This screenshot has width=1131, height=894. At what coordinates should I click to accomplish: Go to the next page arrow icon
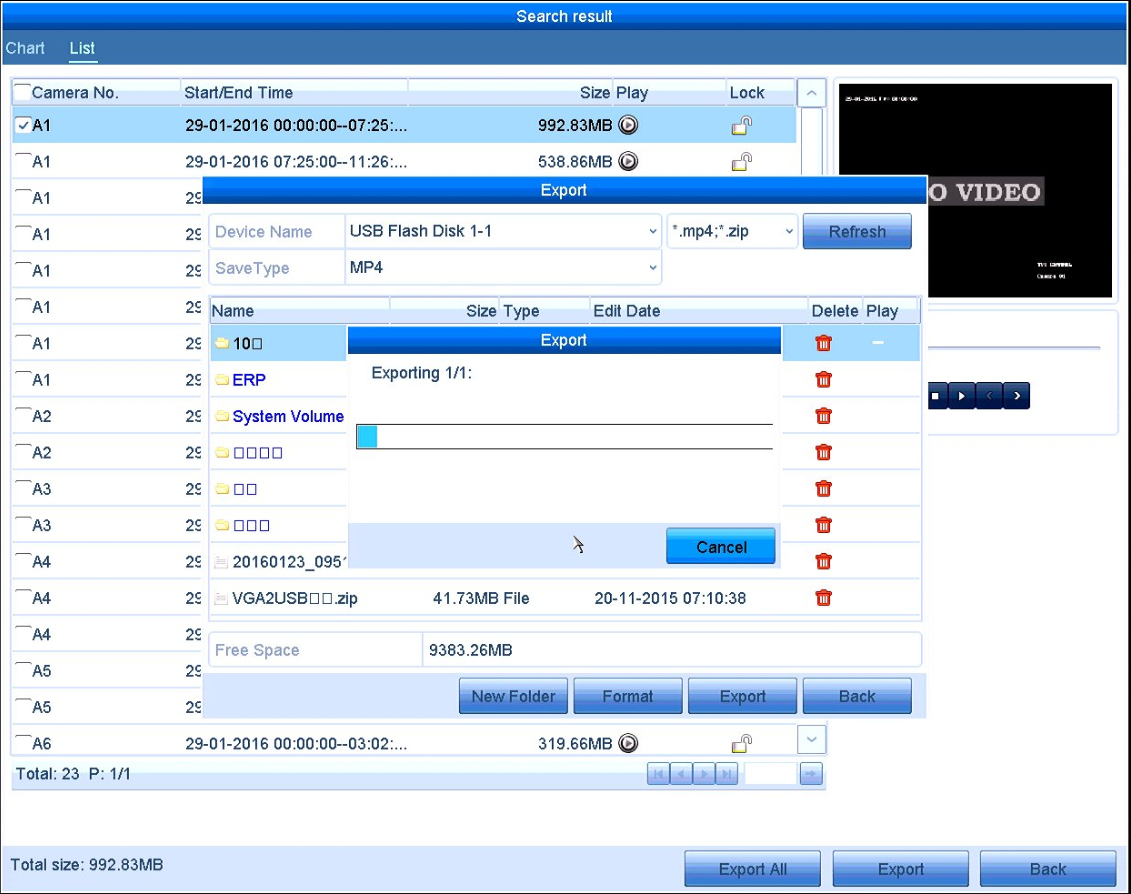(703, 774)
